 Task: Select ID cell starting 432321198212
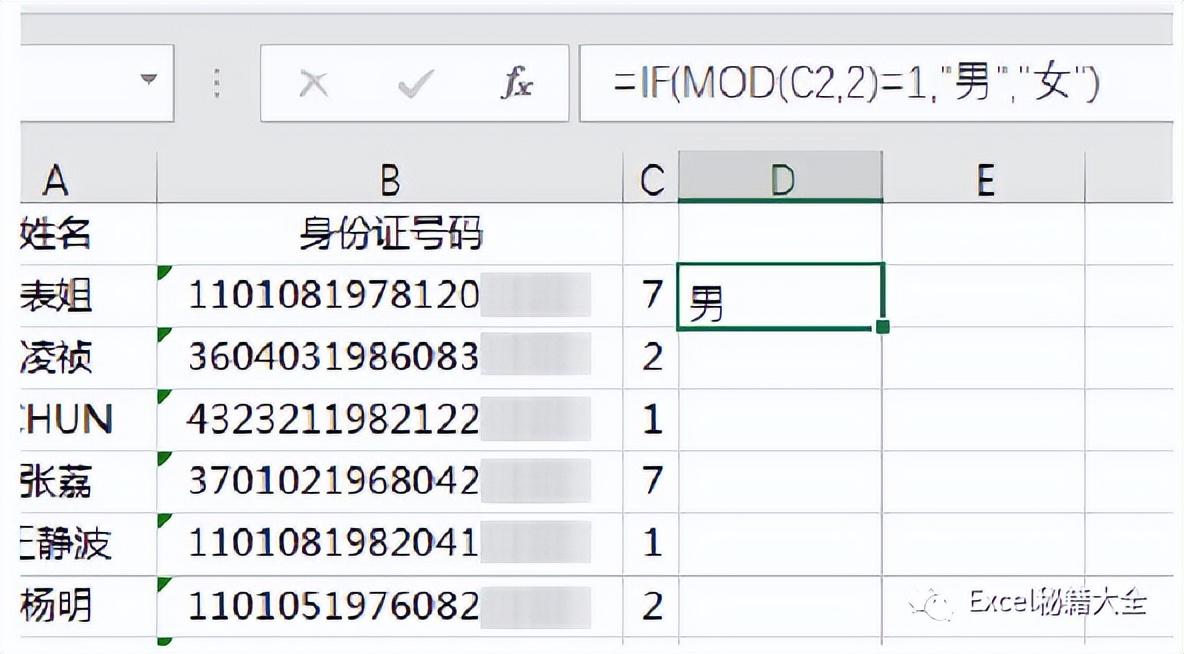tap(390, 419)
